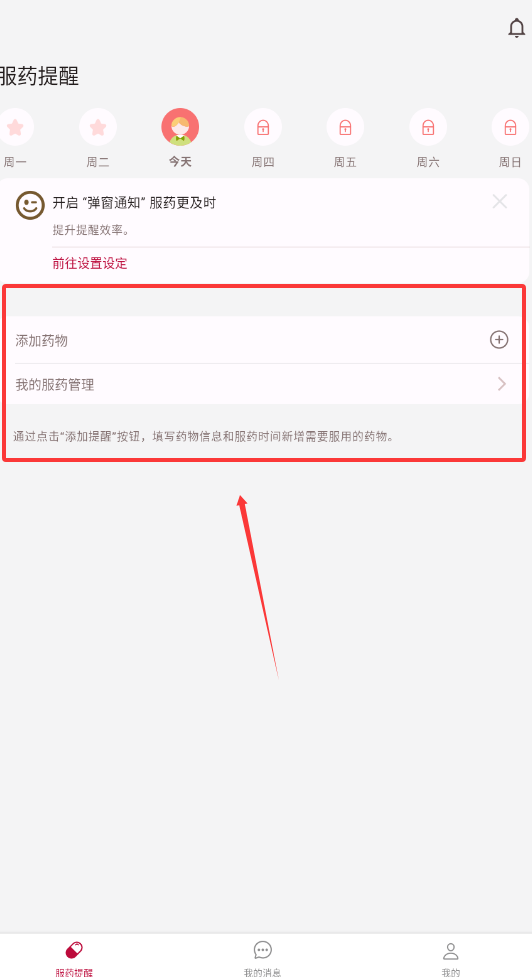
Task: Expand the chevron next to 我的服药管理
Action: (502, 384)
